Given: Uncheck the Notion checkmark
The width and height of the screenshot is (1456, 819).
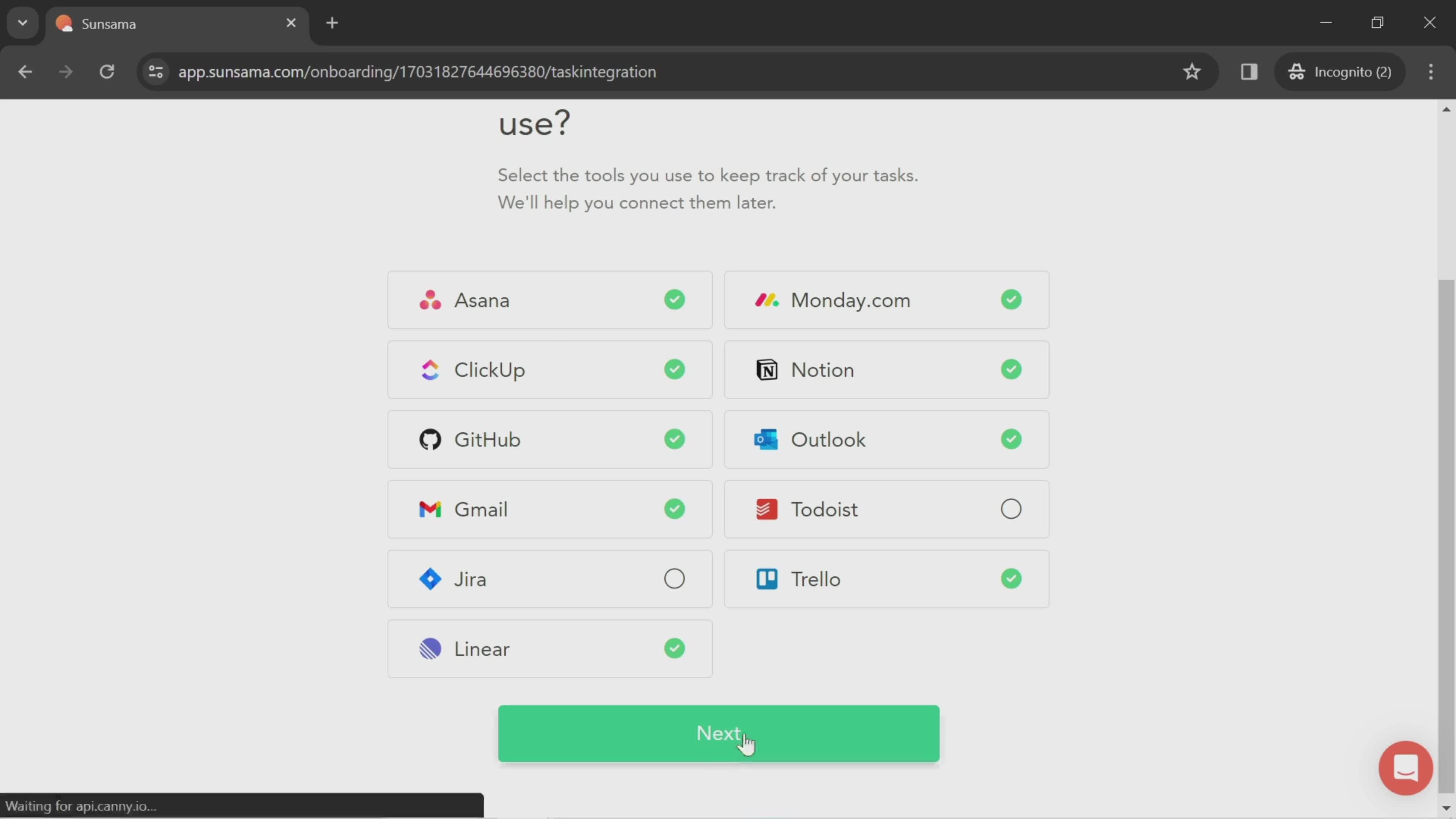Looking at the screenshot, I should pyautogui.click(x=1011, y=370).
